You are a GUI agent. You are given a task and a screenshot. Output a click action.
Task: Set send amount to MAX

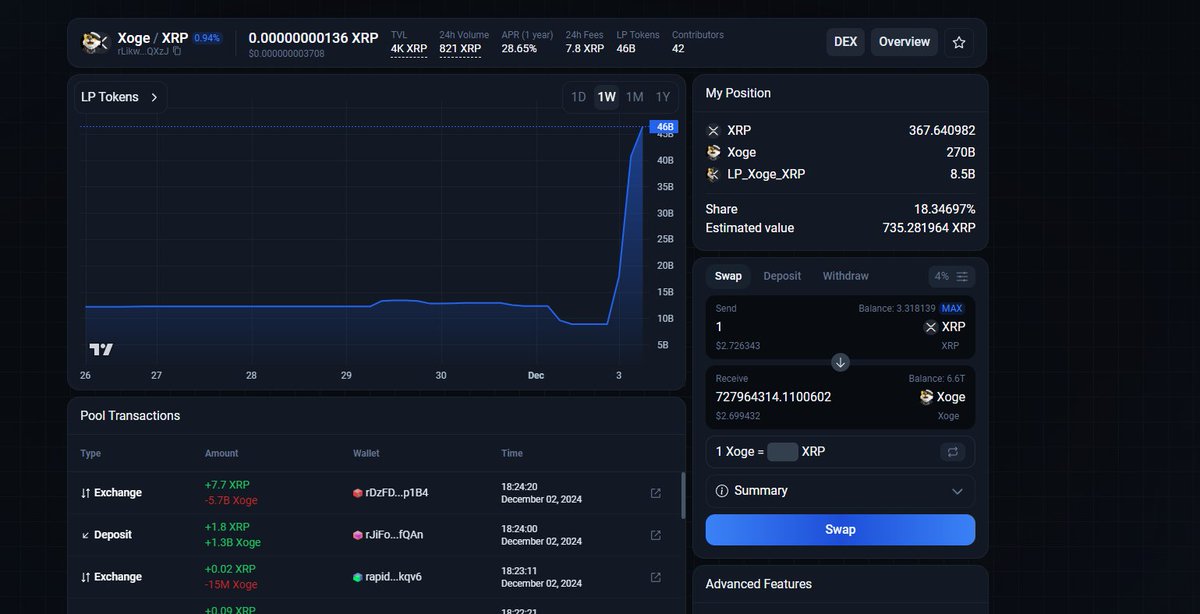(951, 308)
